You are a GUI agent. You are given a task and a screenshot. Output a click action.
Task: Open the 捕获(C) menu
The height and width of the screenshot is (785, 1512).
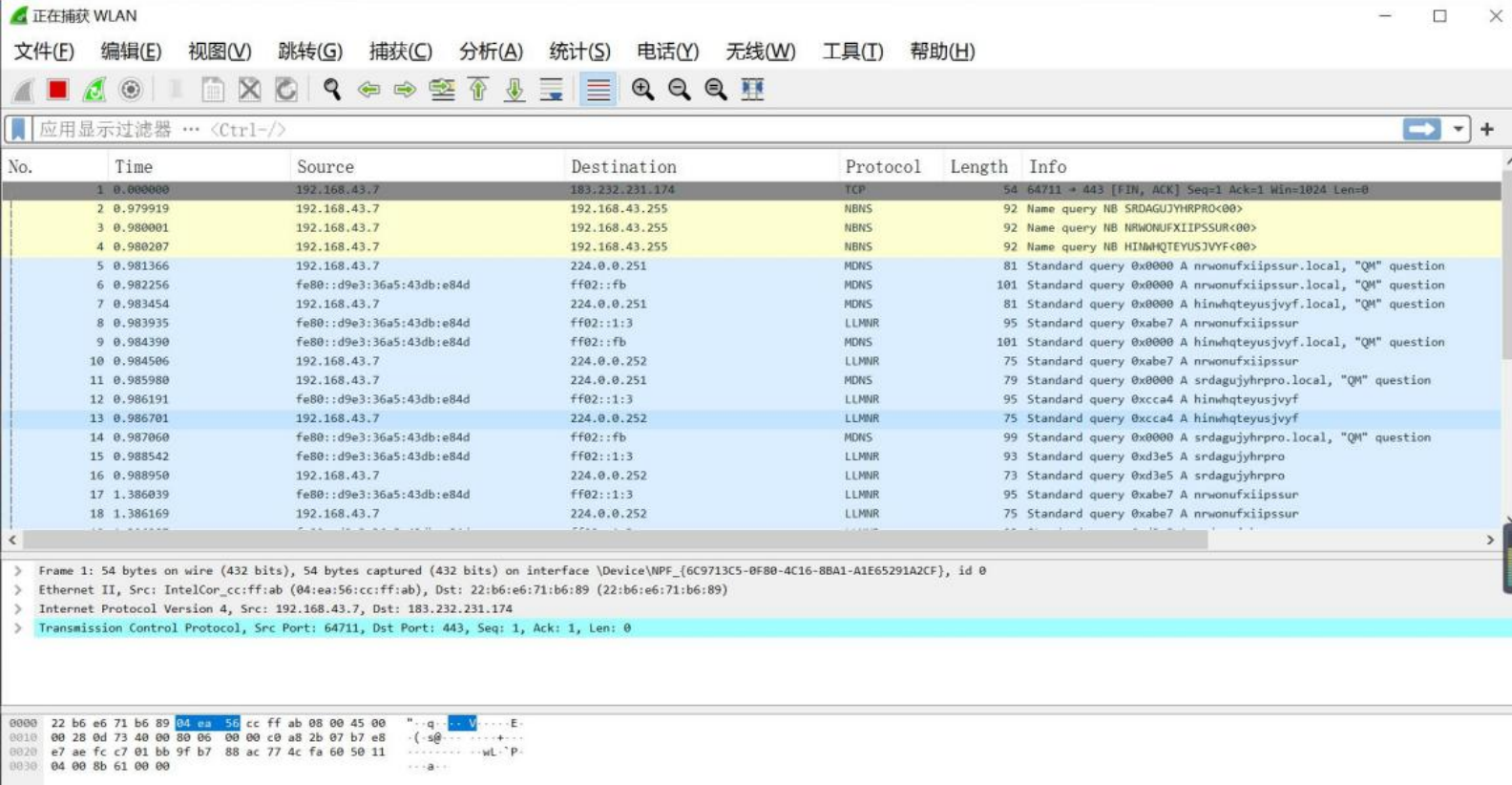point(401,52)
